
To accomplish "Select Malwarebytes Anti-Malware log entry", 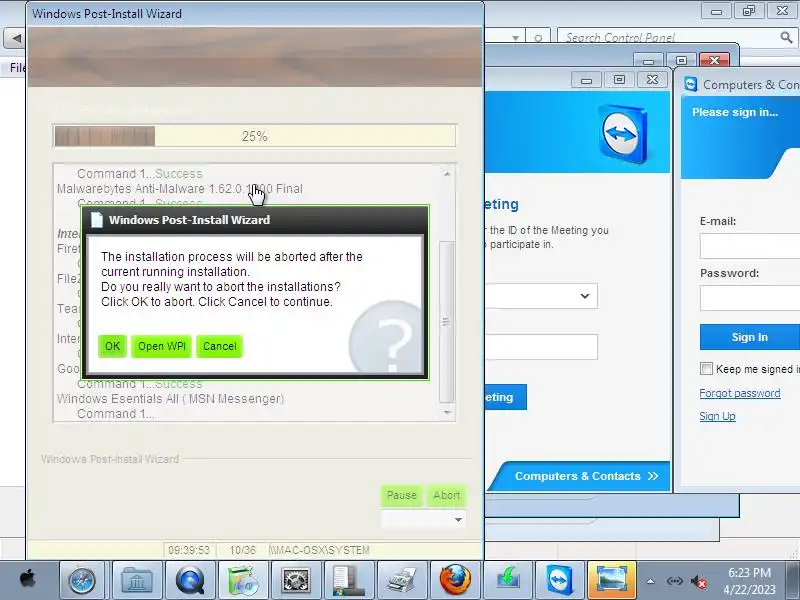I will click(x=180, y=189).
